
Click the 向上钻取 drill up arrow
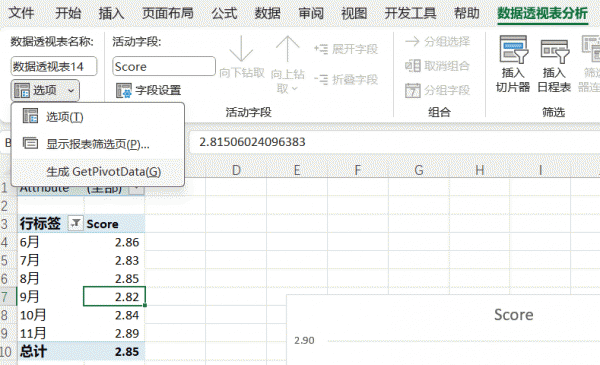[287, 64]
